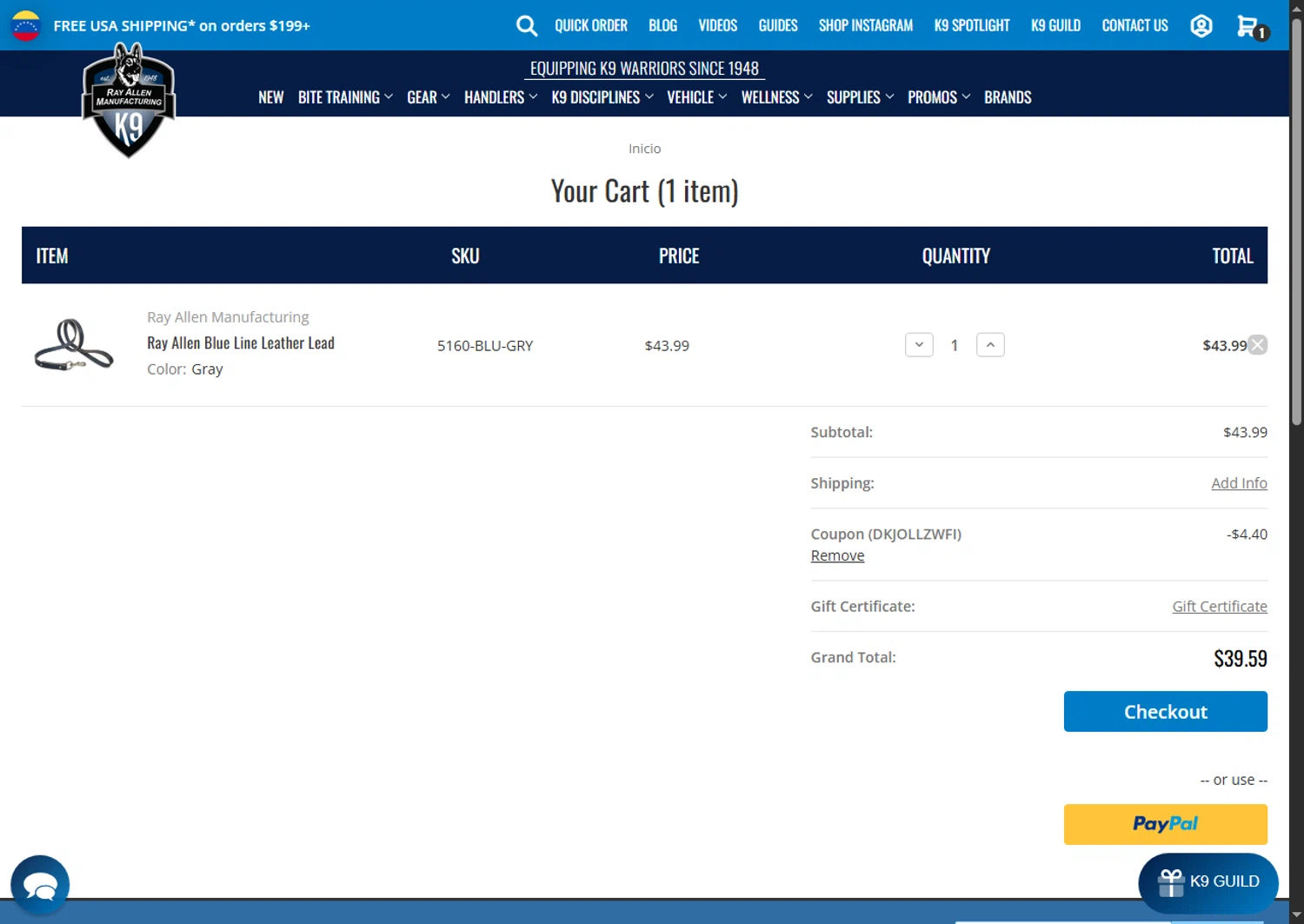Open Contact Us page

(x=1134, y=25)
